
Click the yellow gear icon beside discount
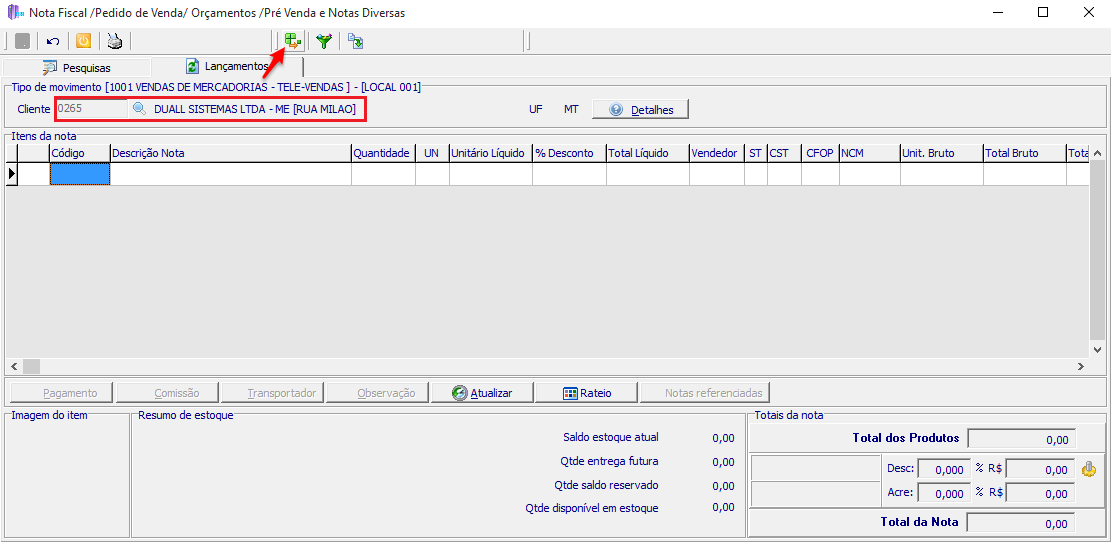click(1089, 469)
